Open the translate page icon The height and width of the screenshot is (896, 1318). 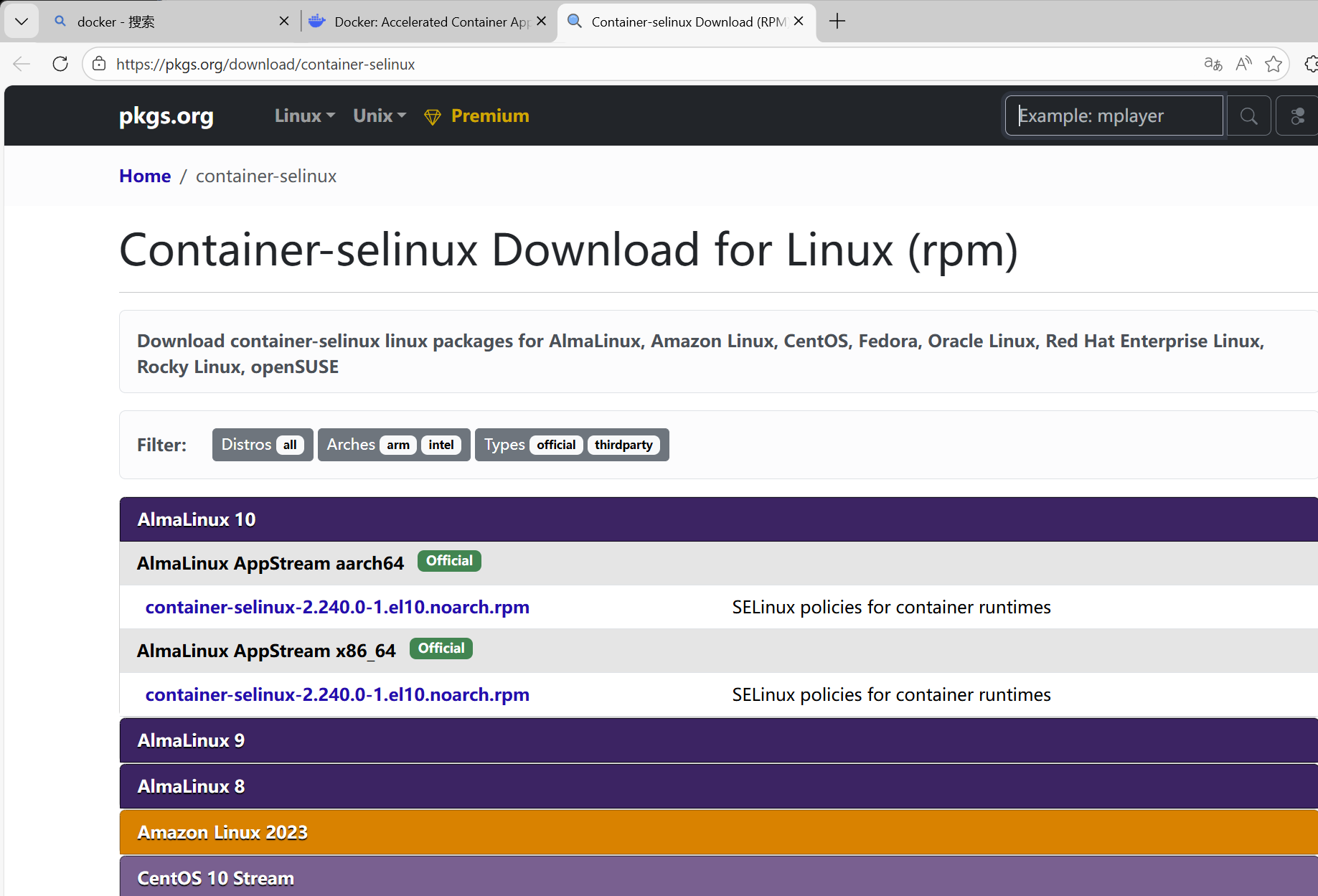pos(1213,64)
